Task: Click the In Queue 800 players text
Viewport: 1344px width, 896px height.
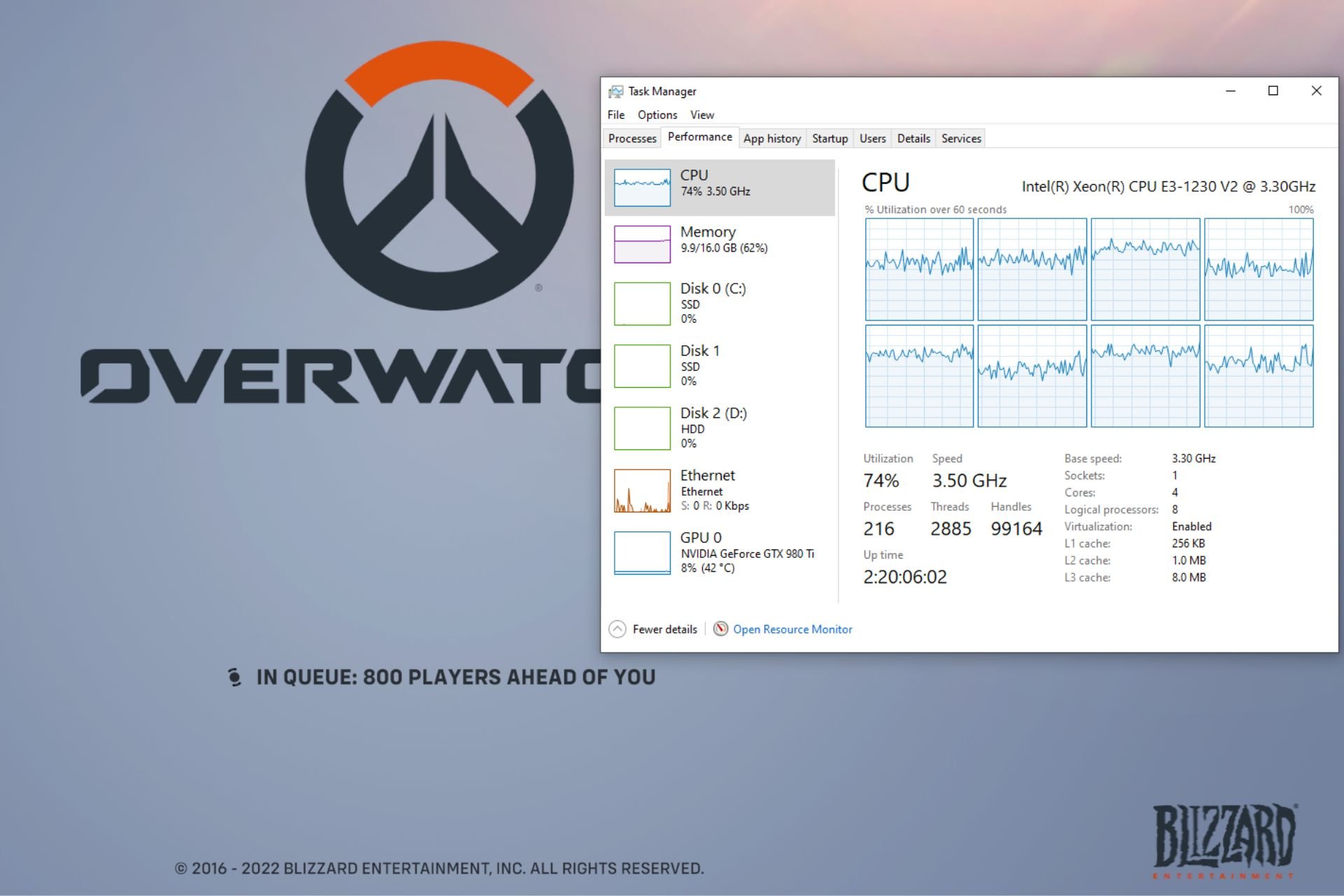Action: [456, 677]
